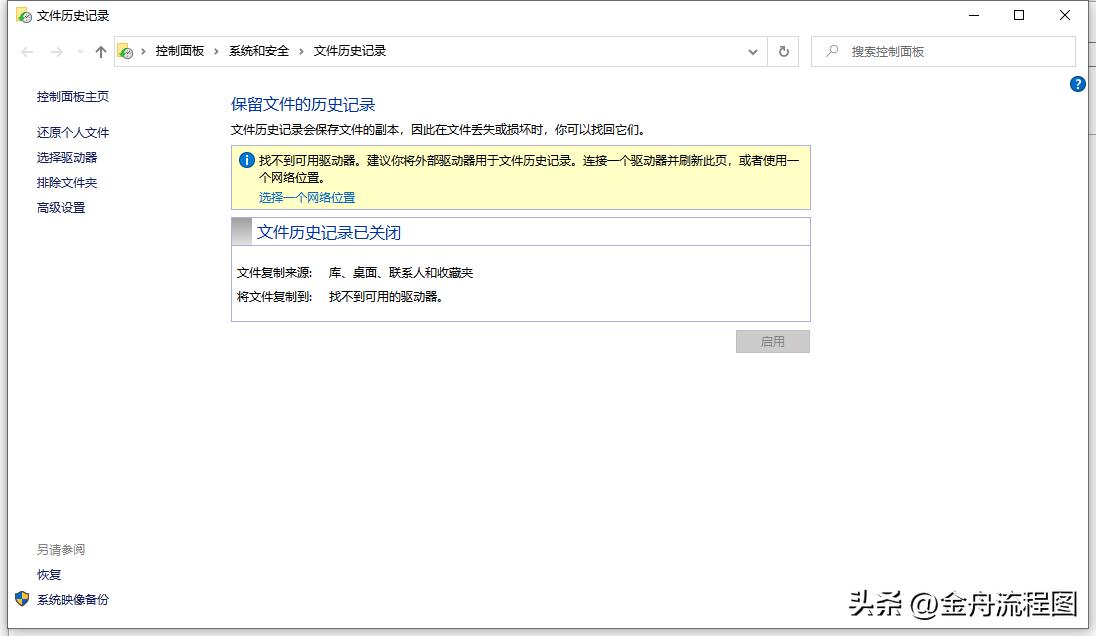Click the refresh icon in the address bar
This screenshot has width=1096, height=636.
pyautogui.click(x=783, y=51)
